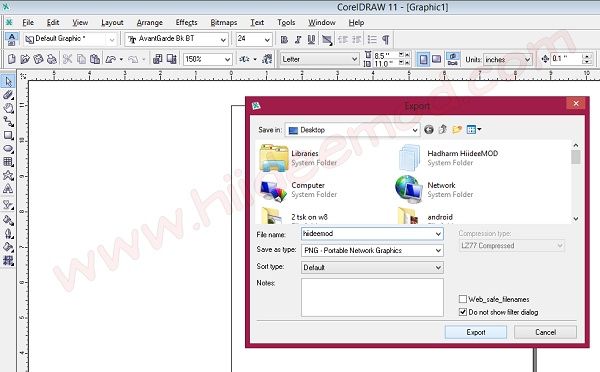Select the Text tool in toolbox
Image resolution: width=600 pixels, height=372 pixels.
tap(8, 189)
